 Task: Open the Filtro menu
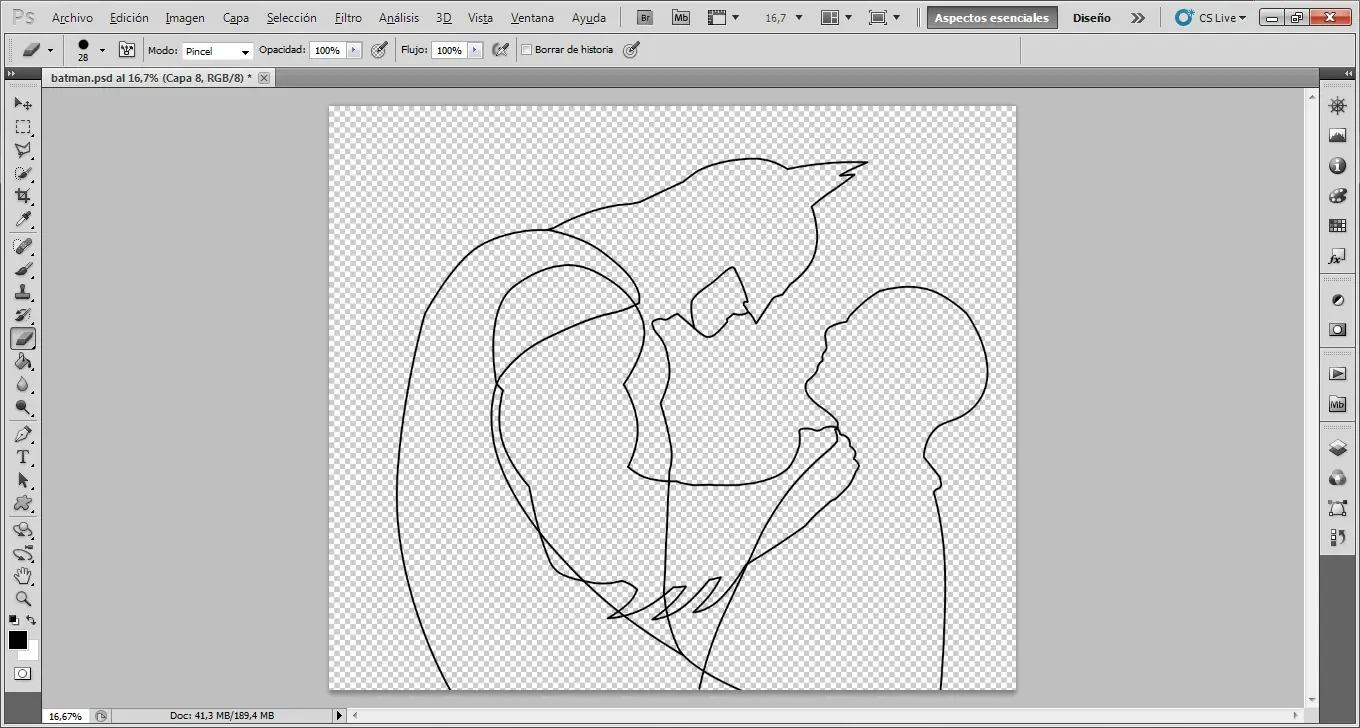click(348, 18)
